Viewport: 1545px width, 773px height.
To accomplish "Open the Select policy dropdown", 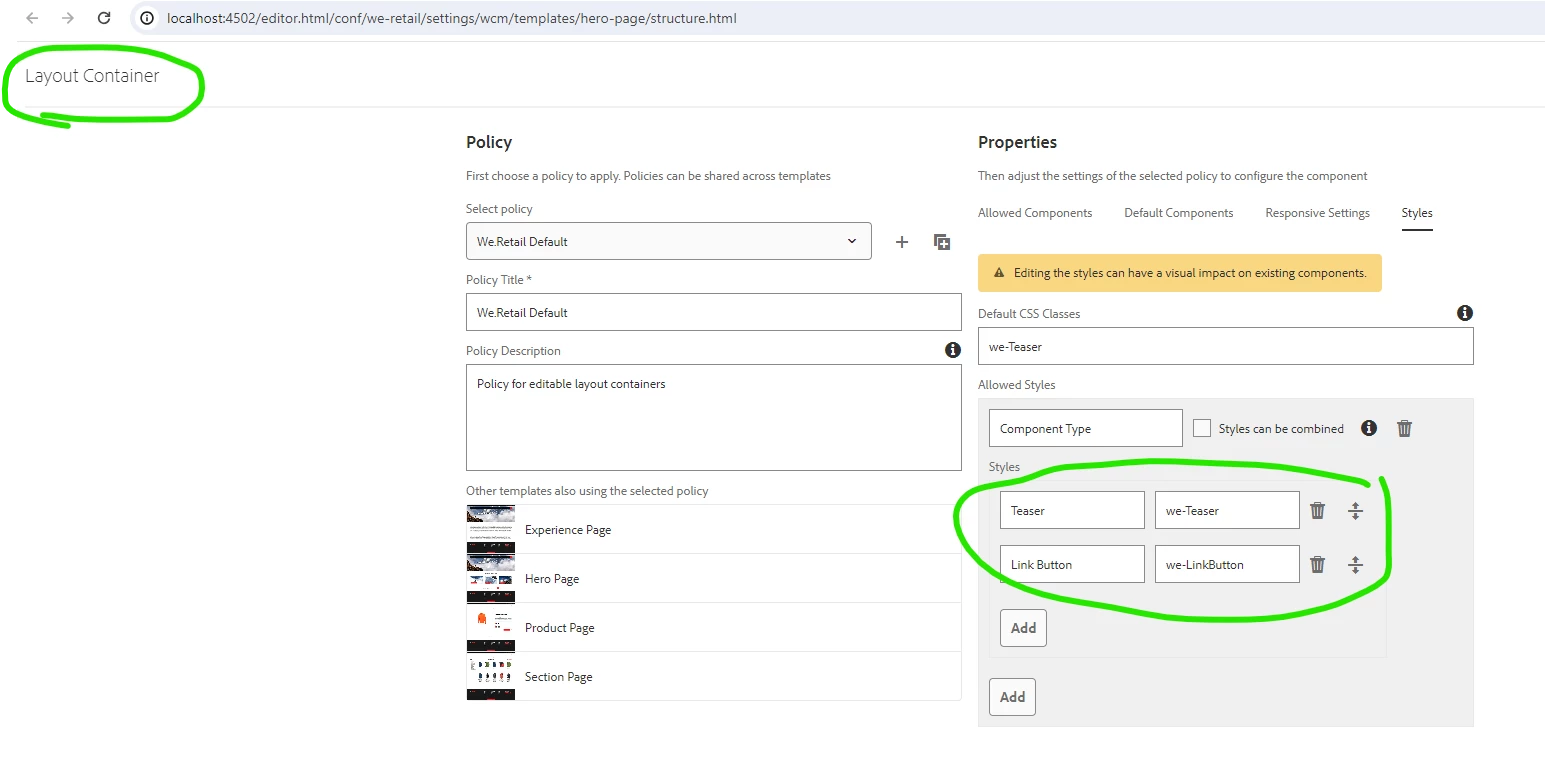I will coord(669,241).
